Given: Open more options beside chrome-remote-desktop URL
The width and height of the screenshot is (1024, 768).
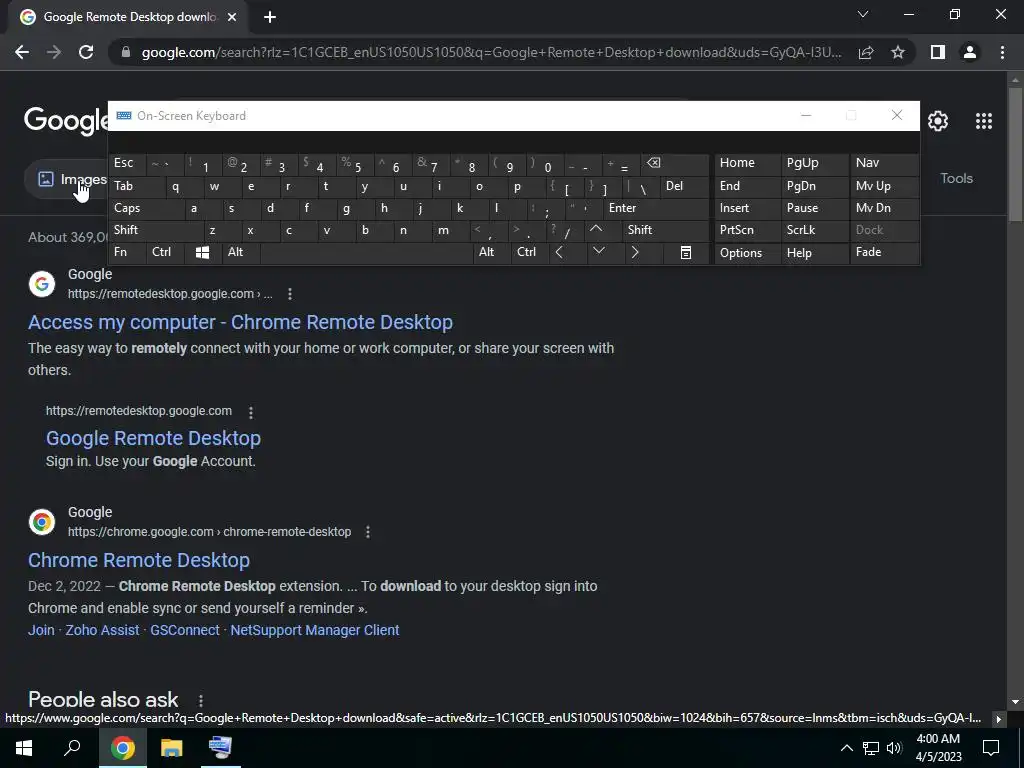Looking at the screenshot, I should (368, 532).
